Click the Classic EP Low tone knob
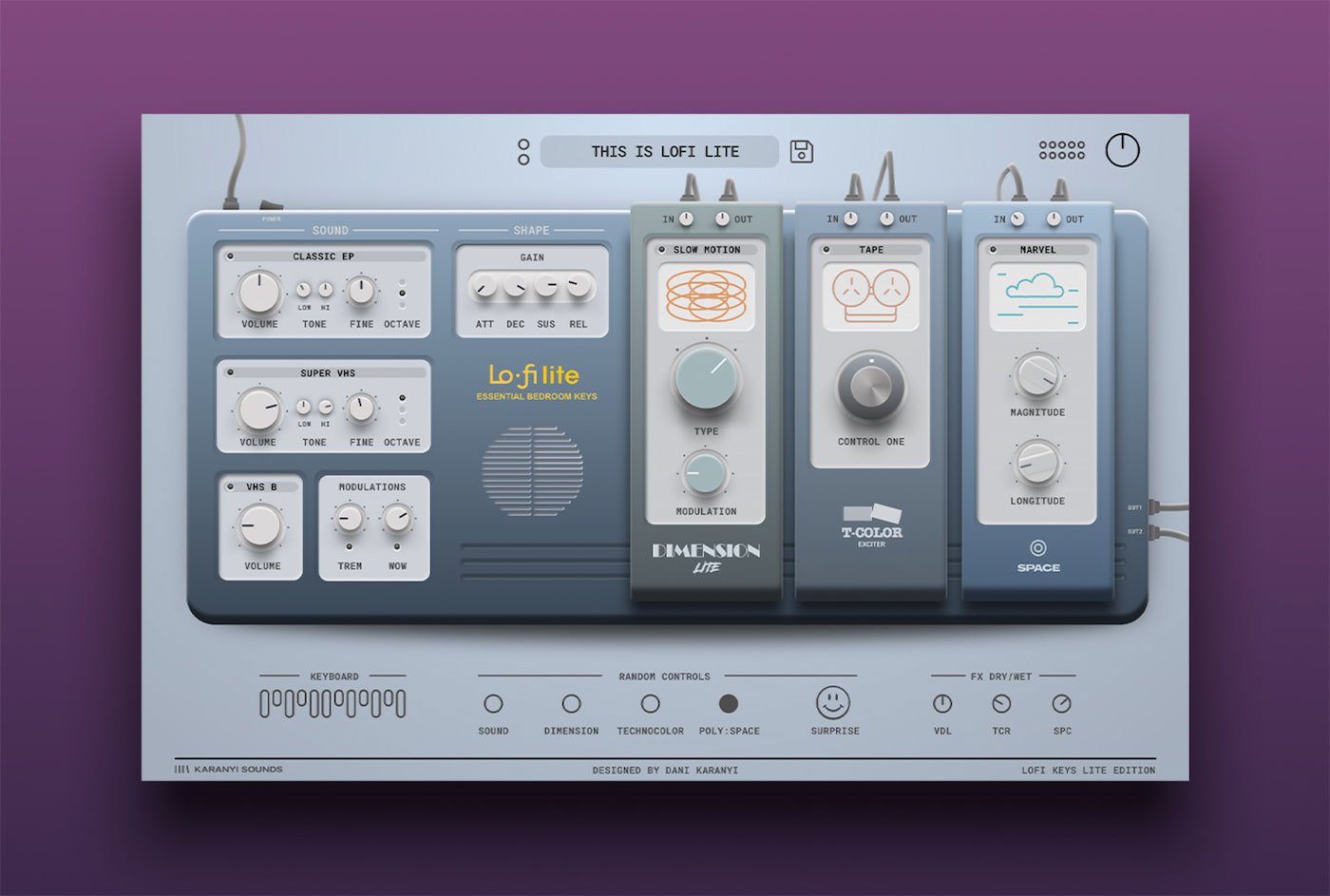The width and height of the screenshot is (1330, 896). click(304, 290)
